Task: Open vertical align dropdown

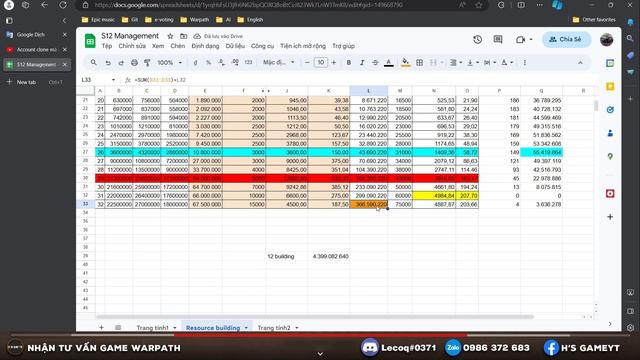Action: [x=473, y=63]
